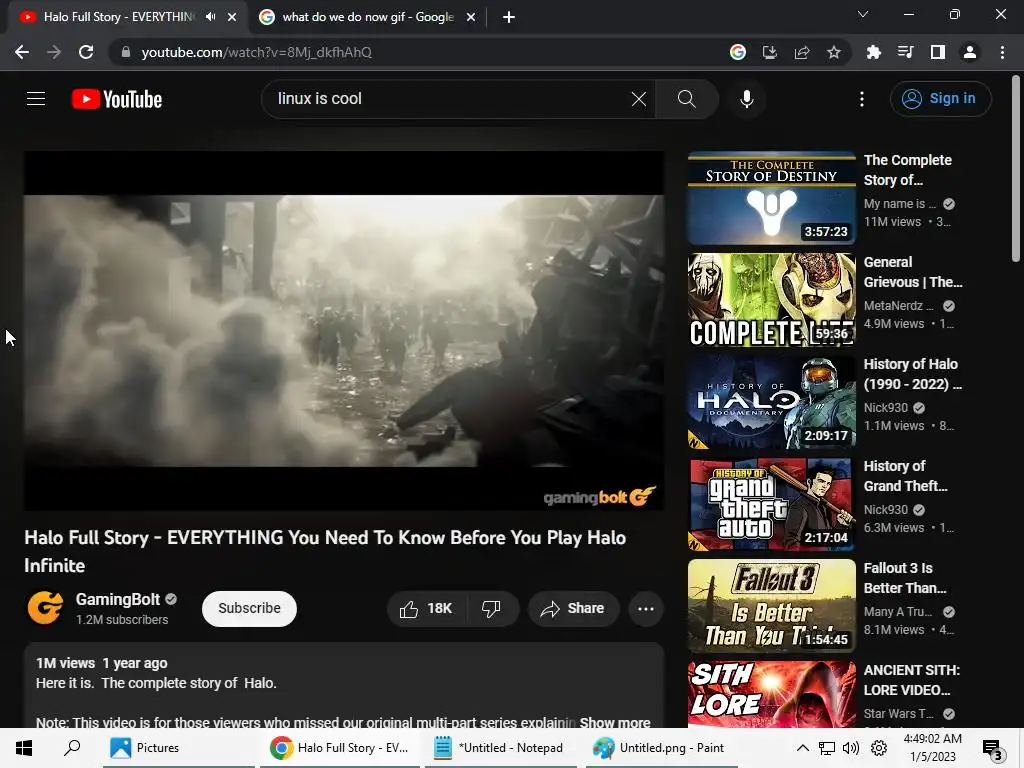Click the install app icon in address bar
The width and height of the screenshot is (1024, 768).
tap(770, 52)
